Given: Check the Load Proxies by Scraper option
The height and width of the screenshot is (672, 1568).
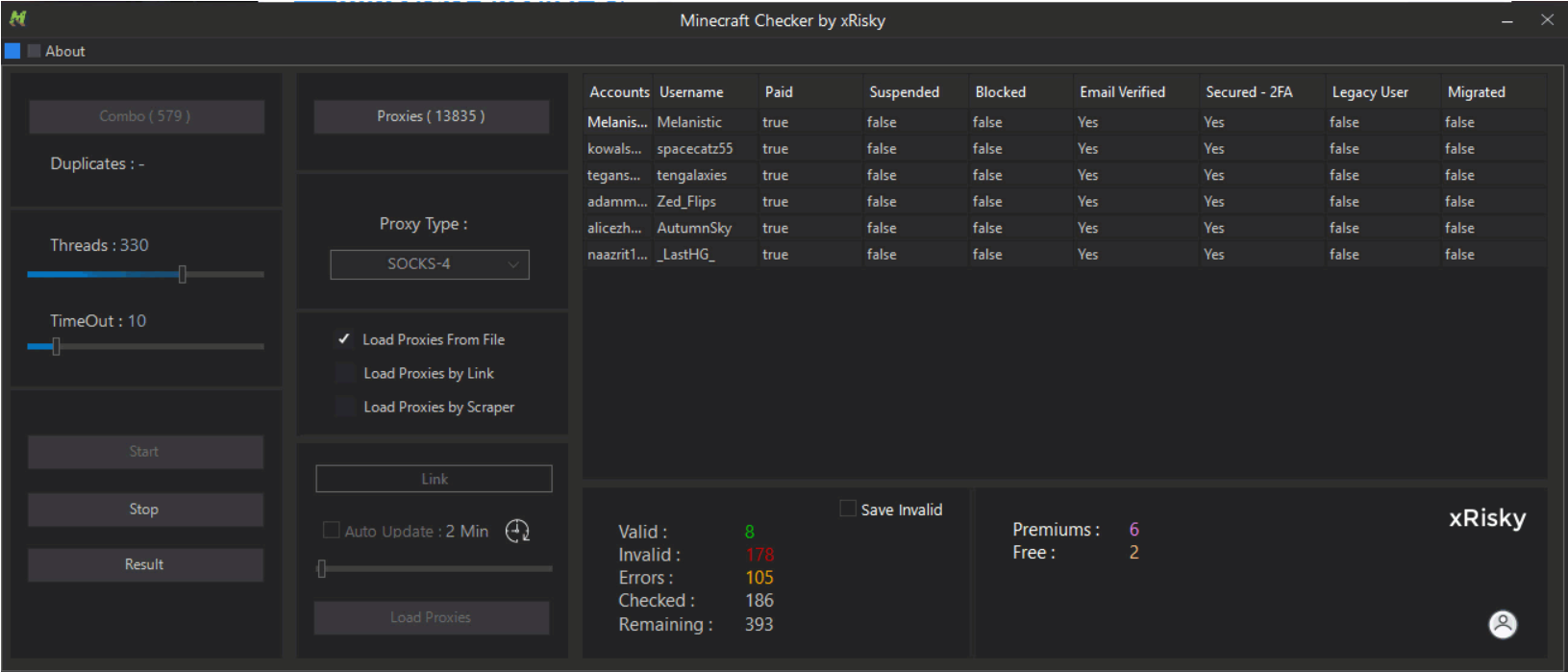Looking at the screenshot, I should point(345,407).
